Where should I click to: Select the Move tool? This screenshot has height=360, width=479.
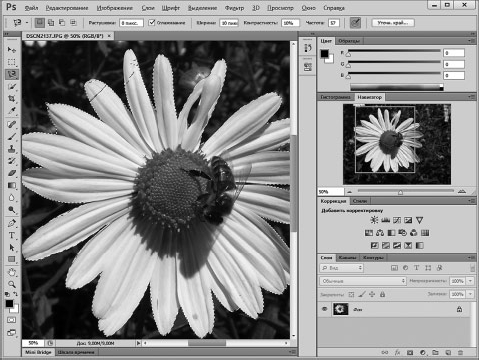tap(12, 50)
